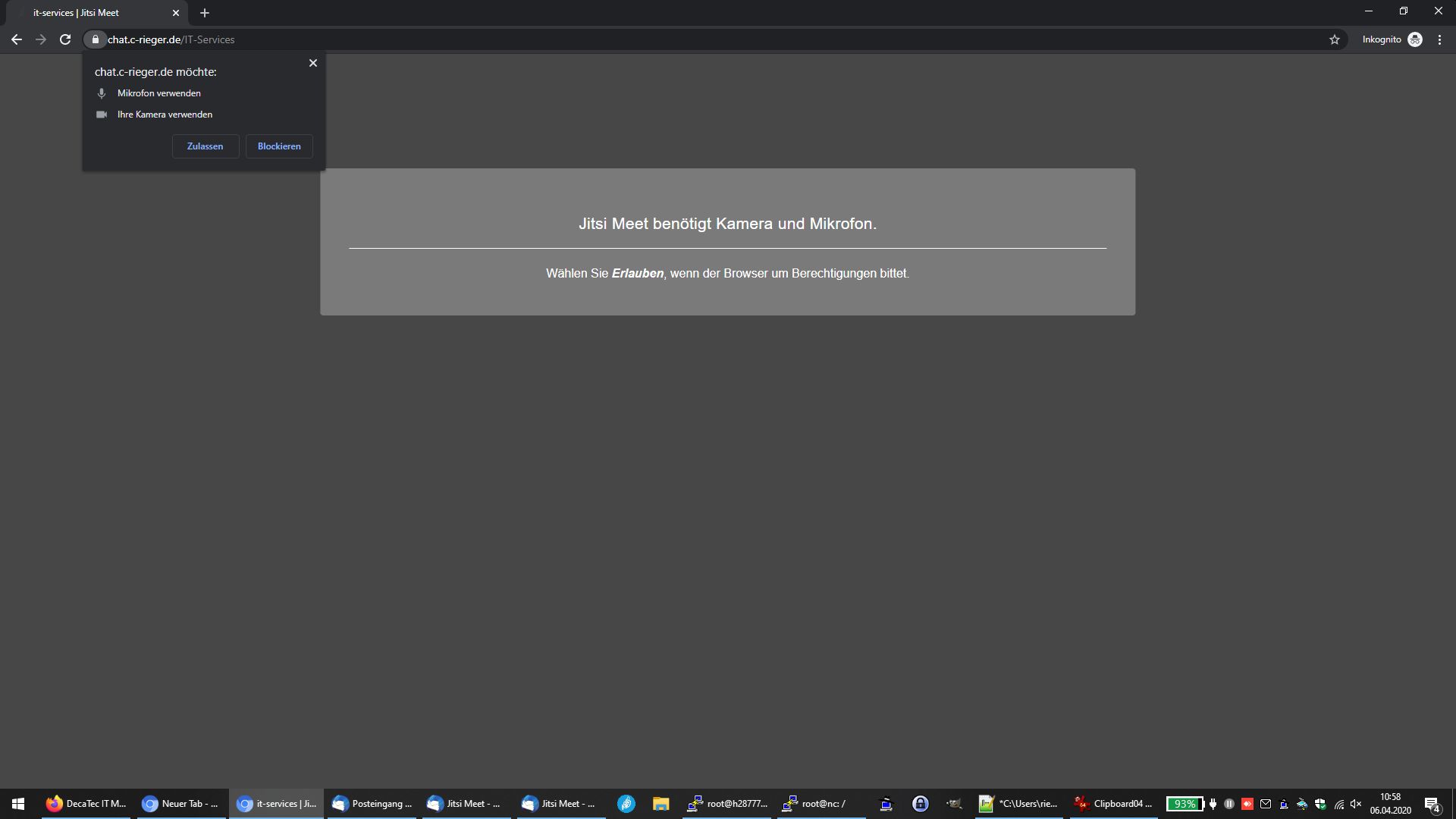Switch to Notepad++ C:\Users file window
This screenshot has width=1456, height=819.
[1019, 804]
